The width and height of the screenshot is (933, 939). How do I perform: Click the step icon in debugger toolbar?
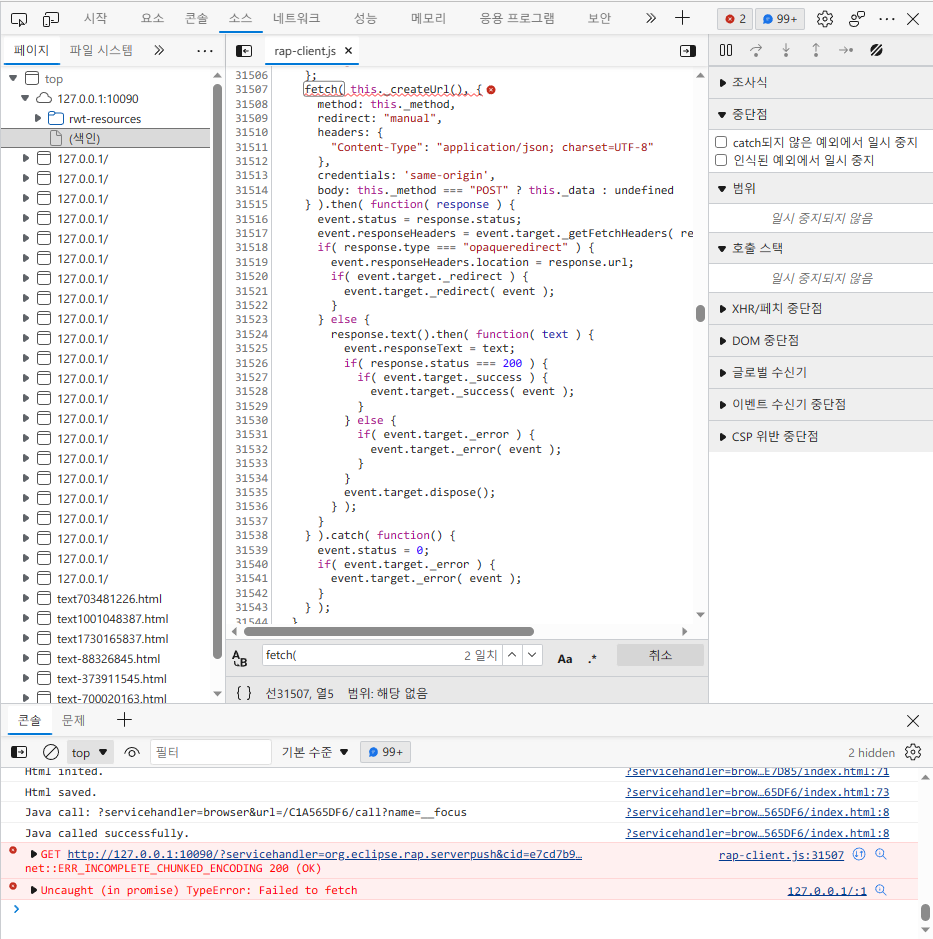(846, 50)
